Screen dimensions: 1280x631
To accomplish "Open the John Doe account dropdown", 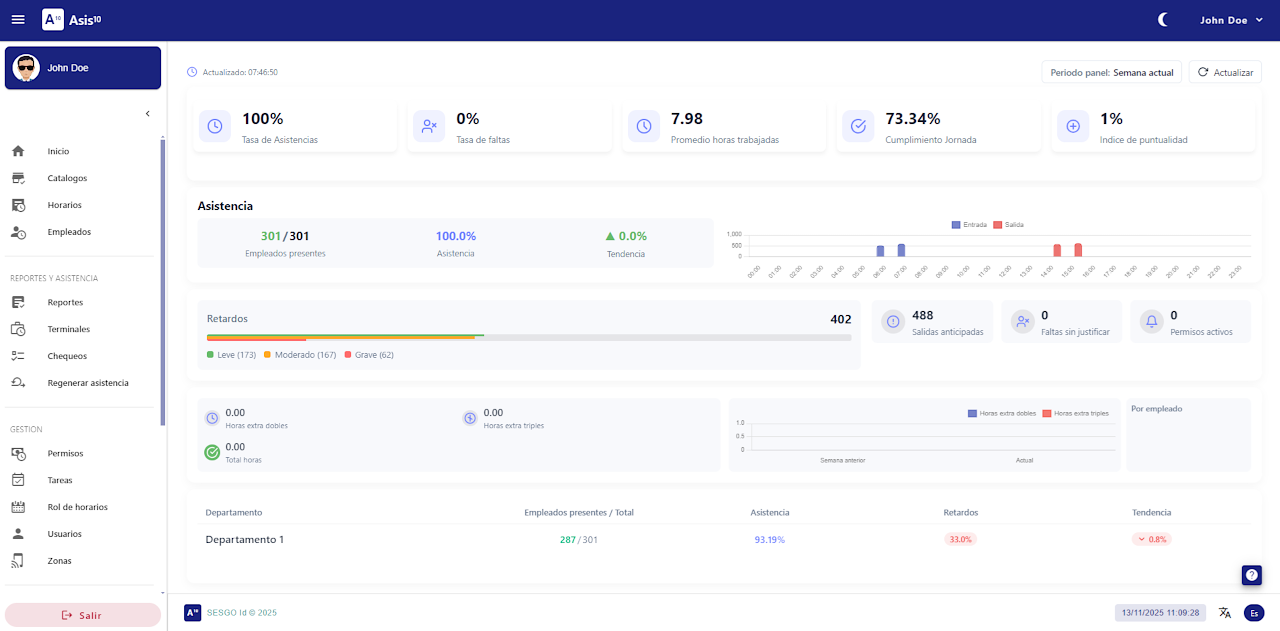I will click(x=1230, y=19).
